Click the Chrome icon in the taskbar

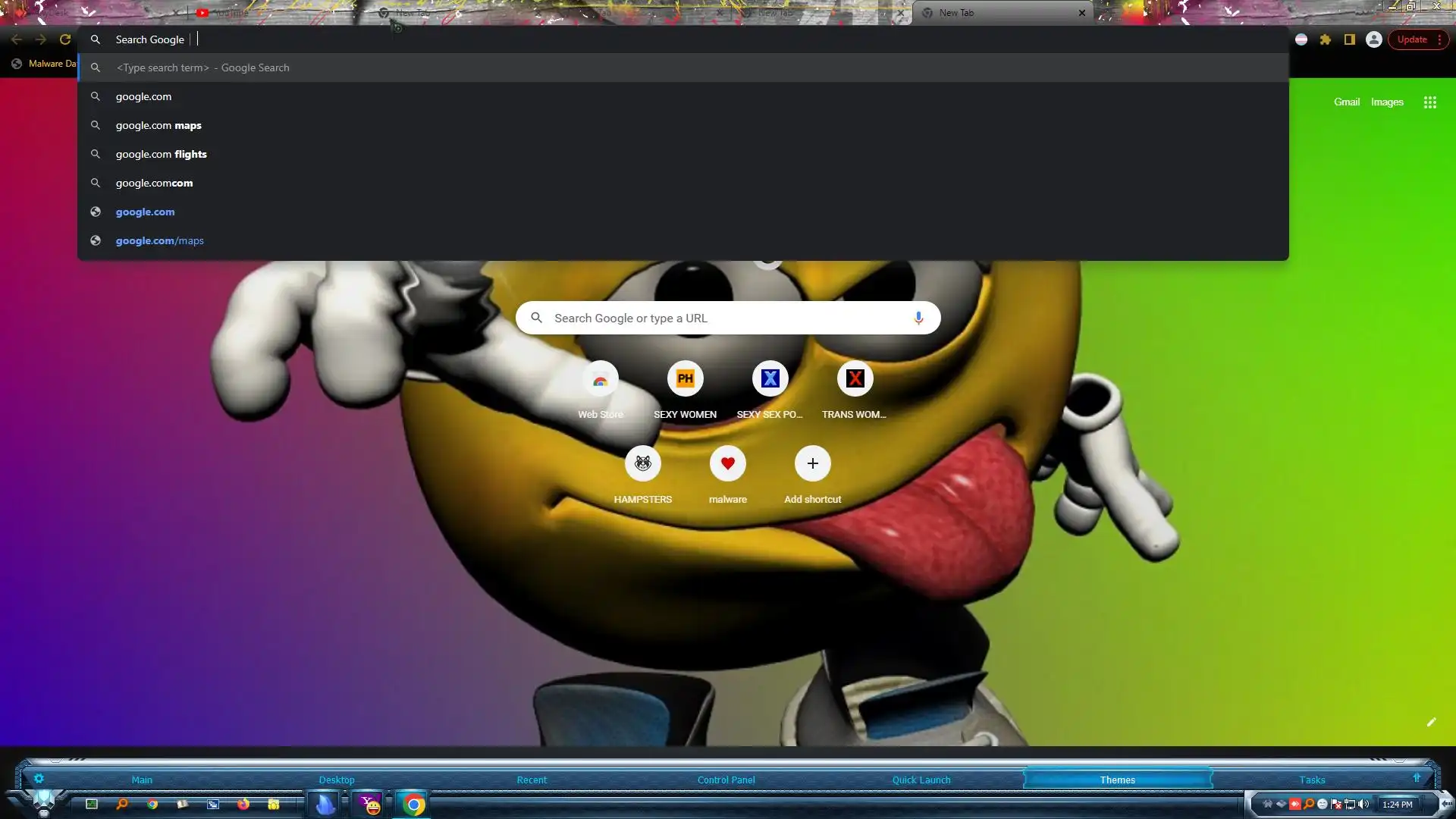click(413, 804)
